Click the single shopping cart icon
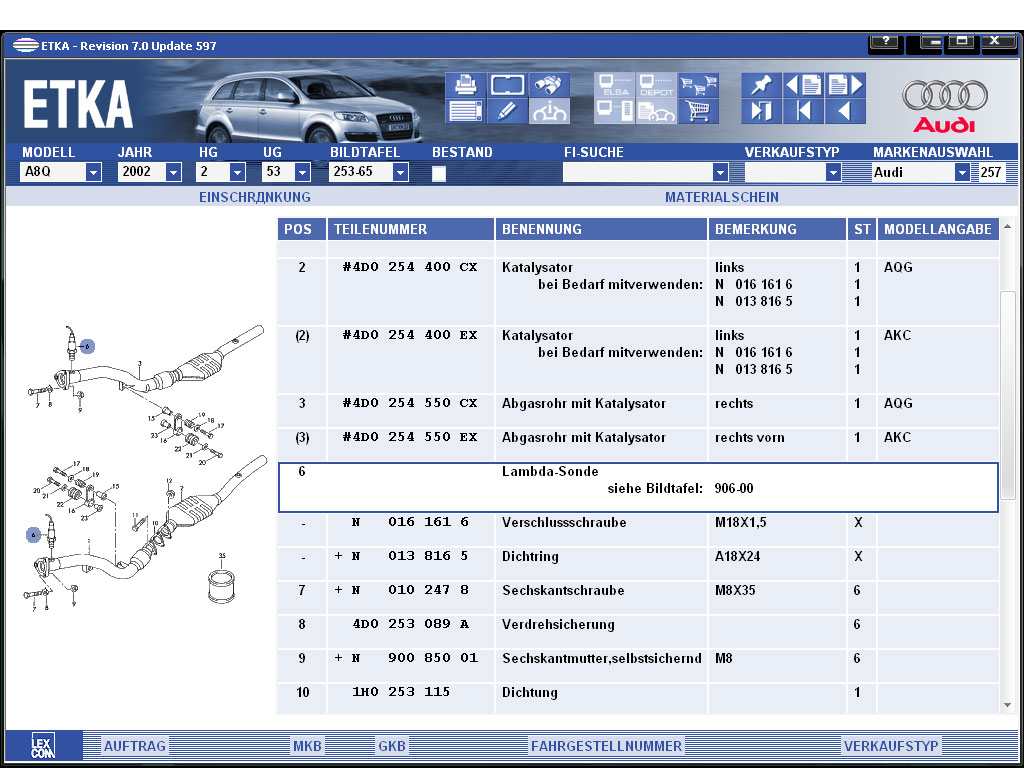 coord(699,111)
